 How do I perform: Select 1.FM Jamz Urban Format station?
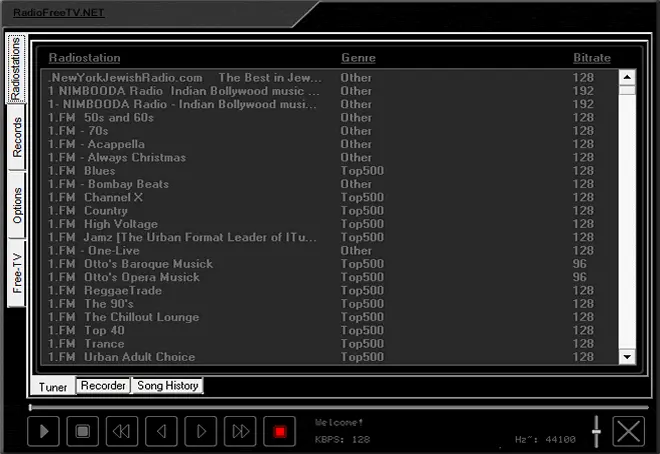point(330,237)
